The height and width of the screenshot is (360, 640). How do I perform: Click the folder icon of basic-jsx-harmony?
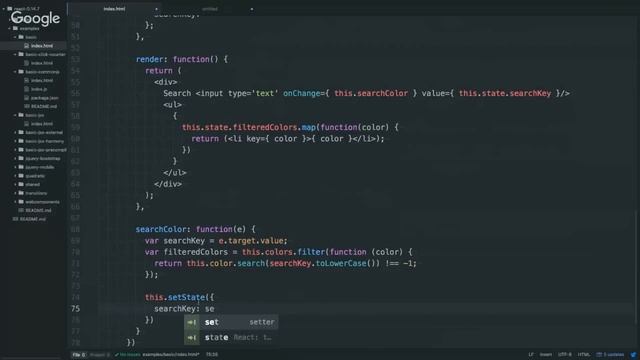(x=21, y=141)
